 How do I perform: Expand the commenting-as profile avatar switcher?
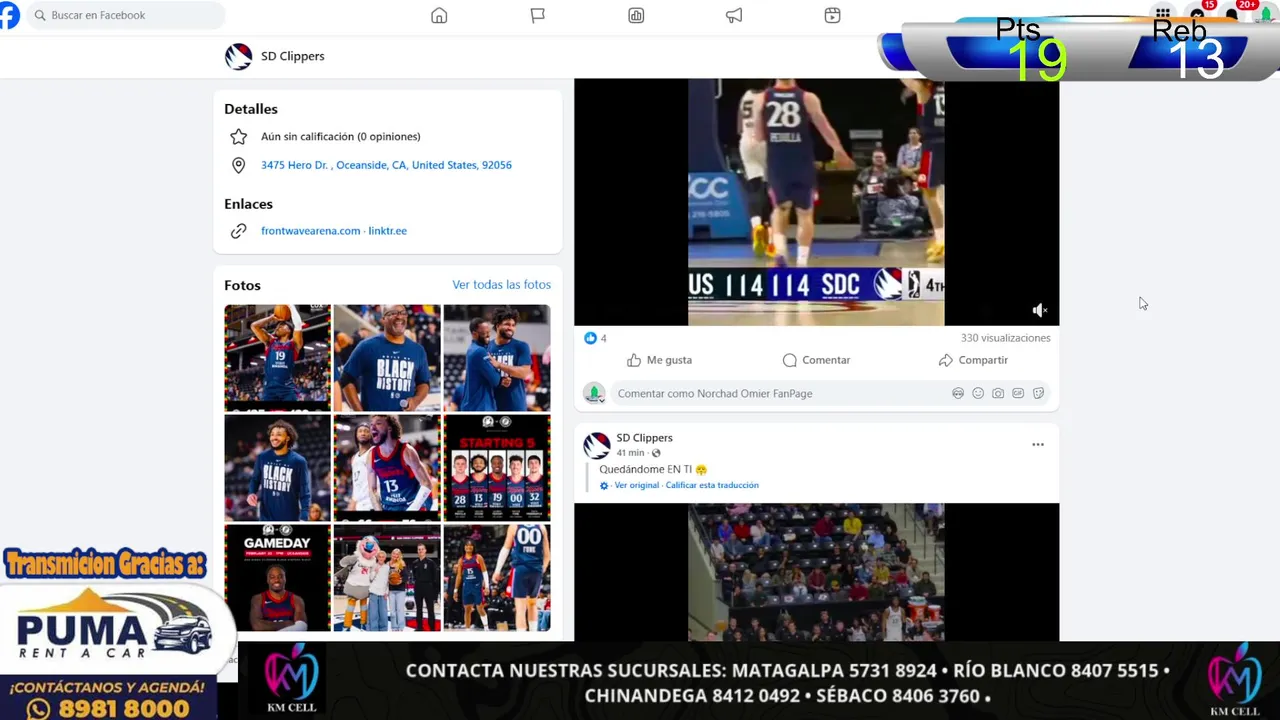pyautogui.click(x=594, y=393)
